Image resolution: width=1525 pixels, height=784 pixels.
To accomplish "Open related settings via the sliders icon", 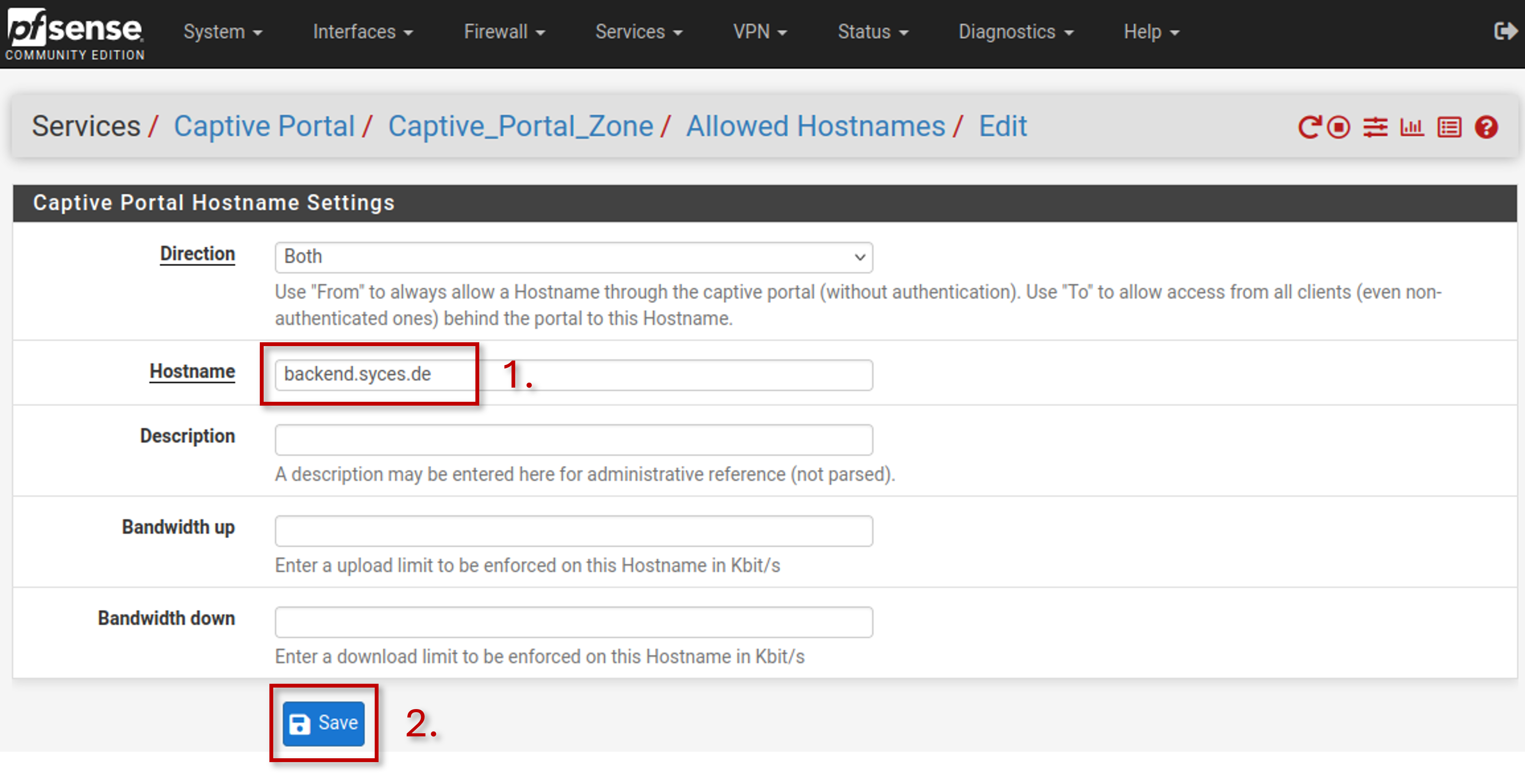I will point(1375,127).
